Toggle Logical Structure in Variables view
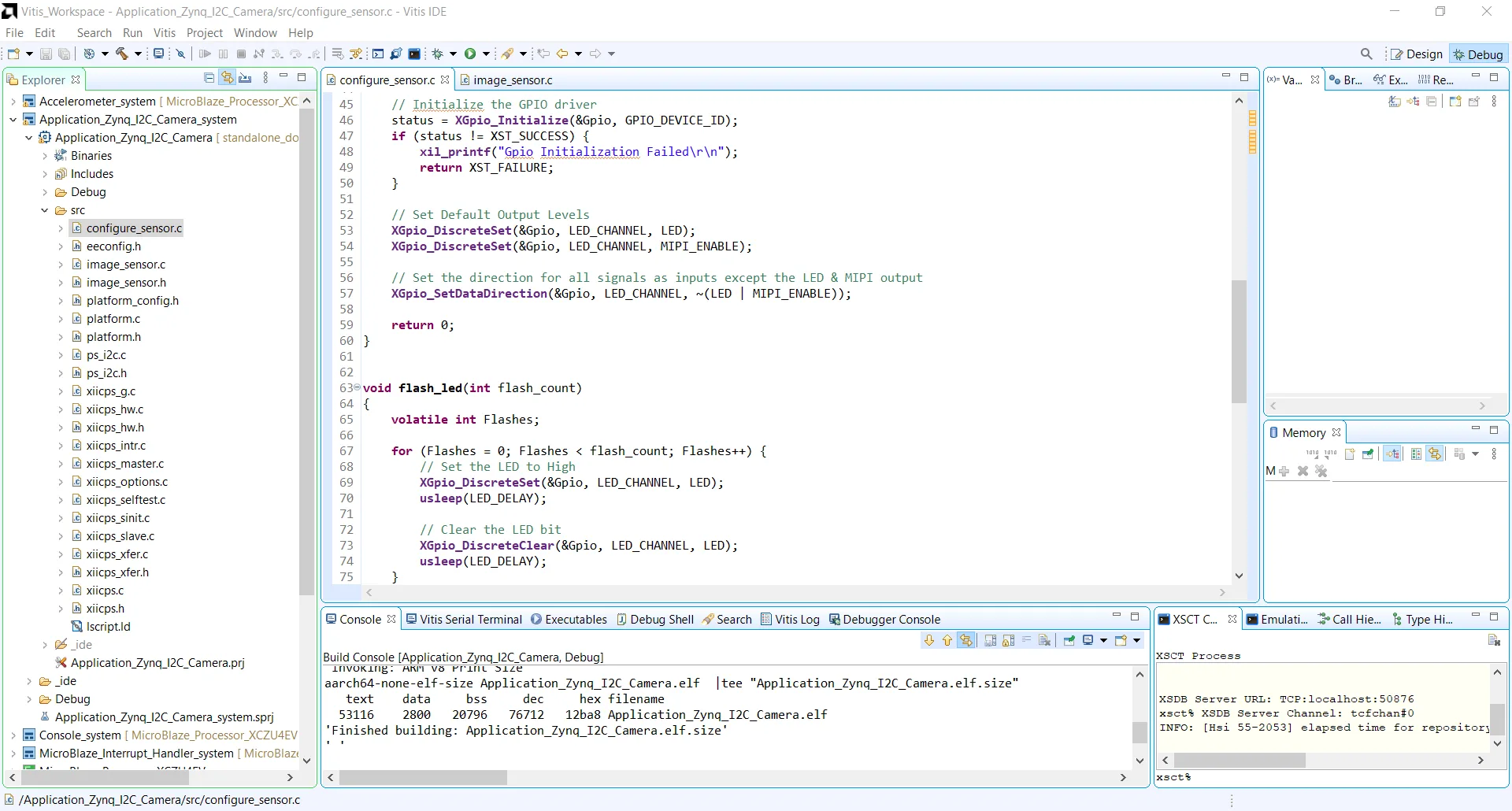 [x=1413, y=102]
